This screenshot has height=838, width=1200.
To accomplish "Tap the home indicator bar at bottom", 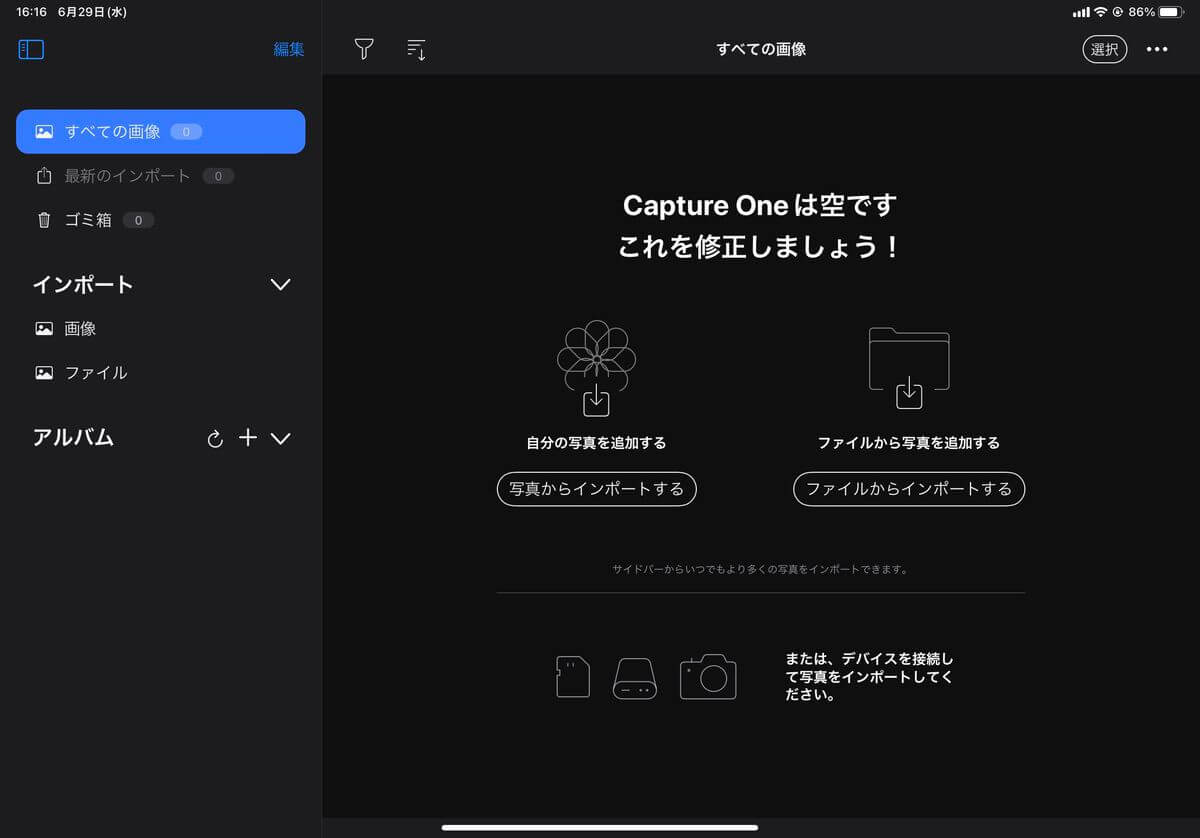I will click(600, 827).
